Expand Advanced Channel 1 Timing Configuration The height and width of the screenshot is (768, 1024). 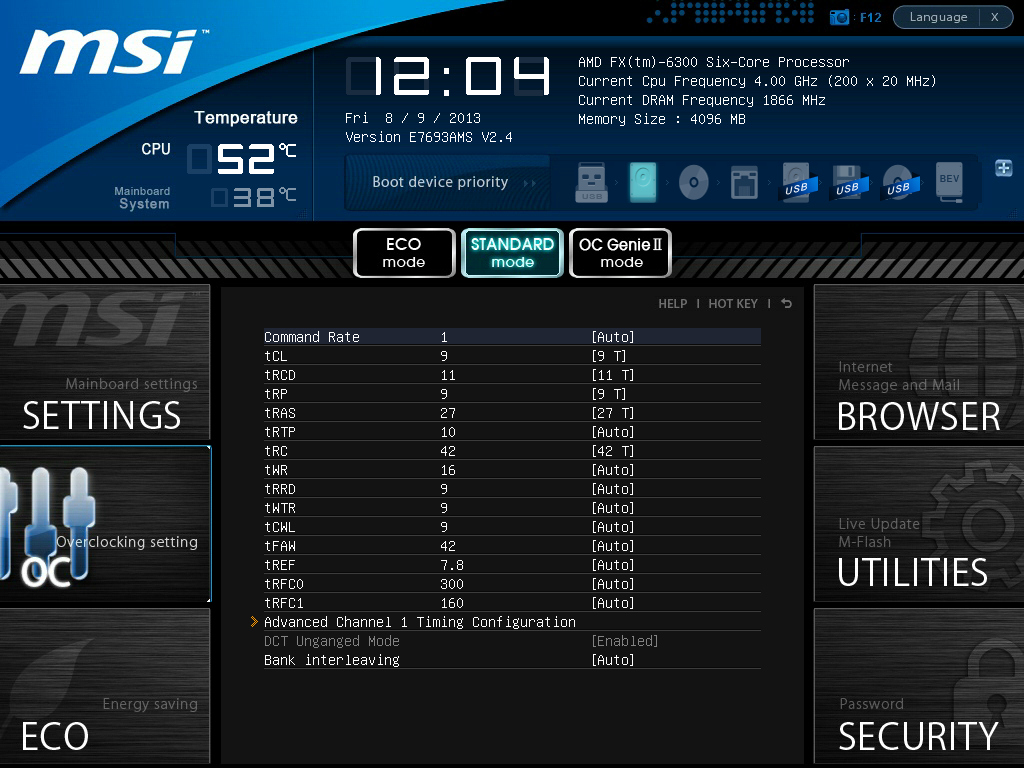point(419,622)
